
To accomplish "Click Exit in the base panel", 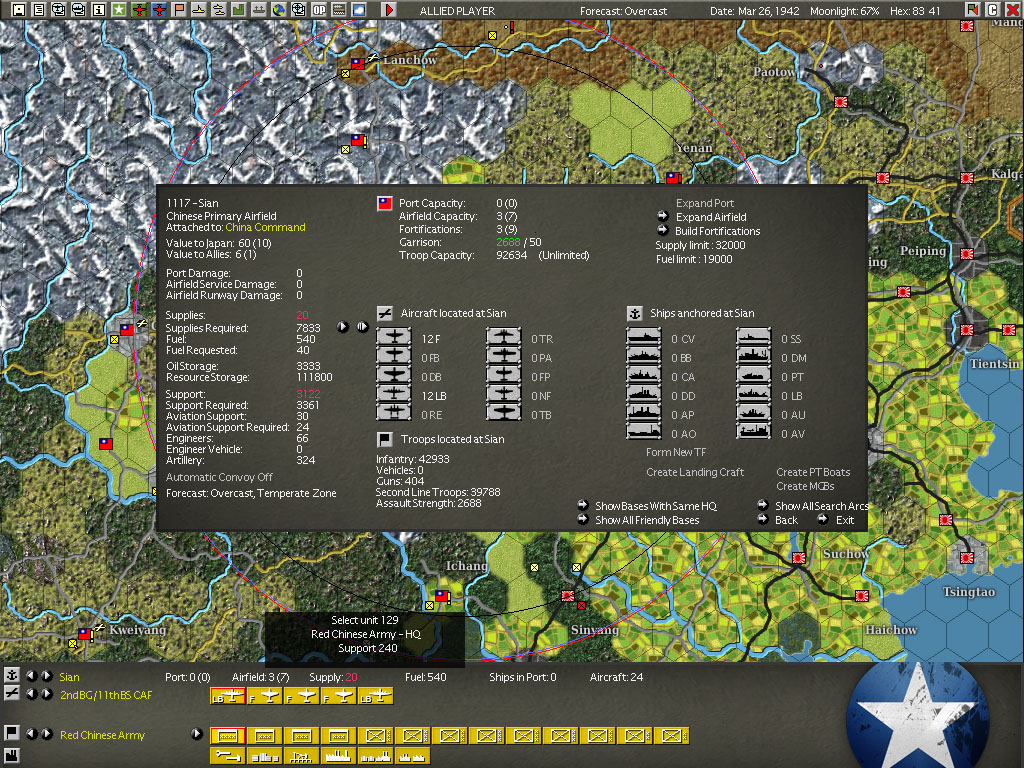I will point(844,520).
